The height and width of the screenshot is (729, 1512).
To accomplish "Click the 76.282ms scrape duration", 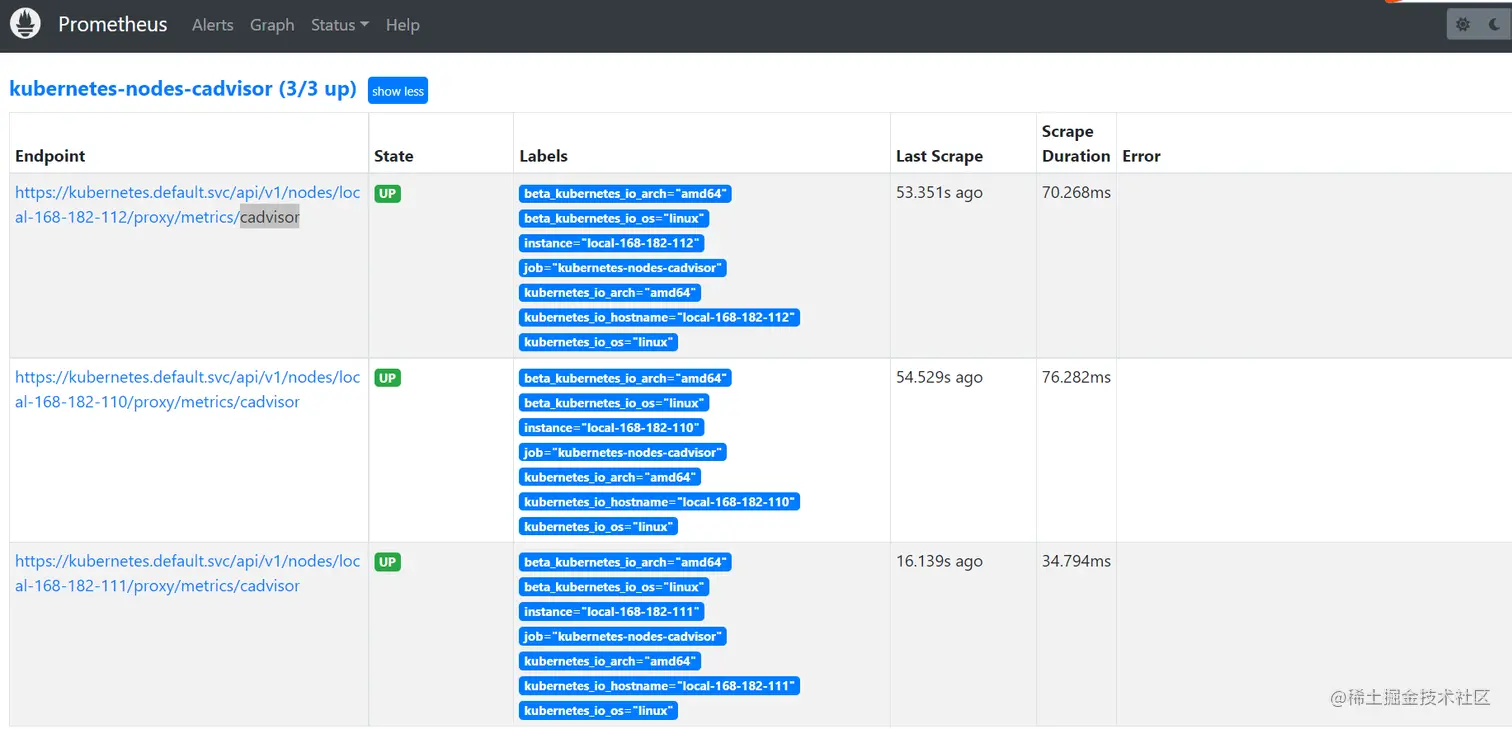I will [1076, 377].
